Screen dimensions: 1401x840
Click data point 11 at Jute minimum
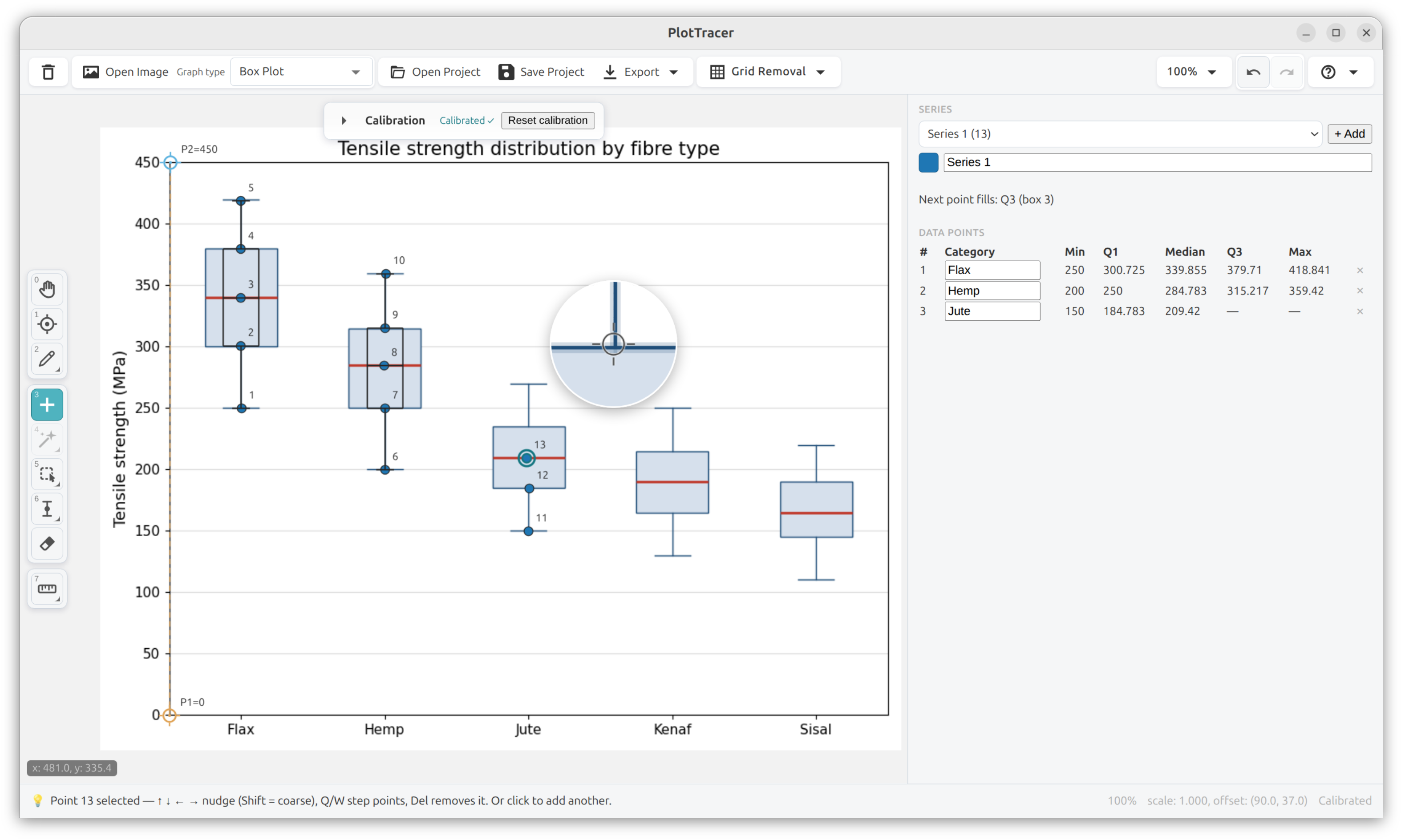click(x=528, y=531)
